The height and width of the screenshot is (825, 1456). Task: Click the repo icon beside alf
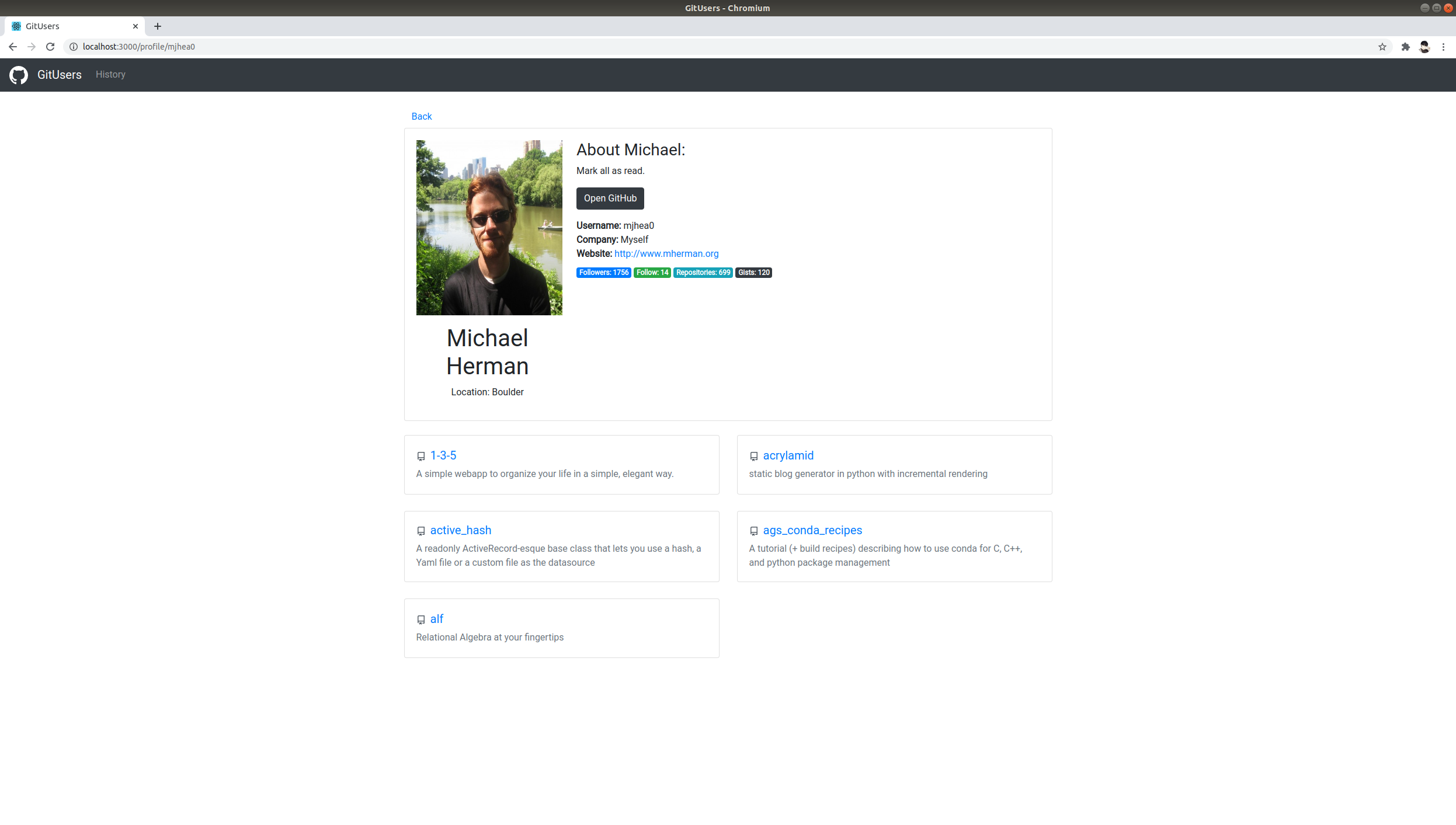point(421,620)
